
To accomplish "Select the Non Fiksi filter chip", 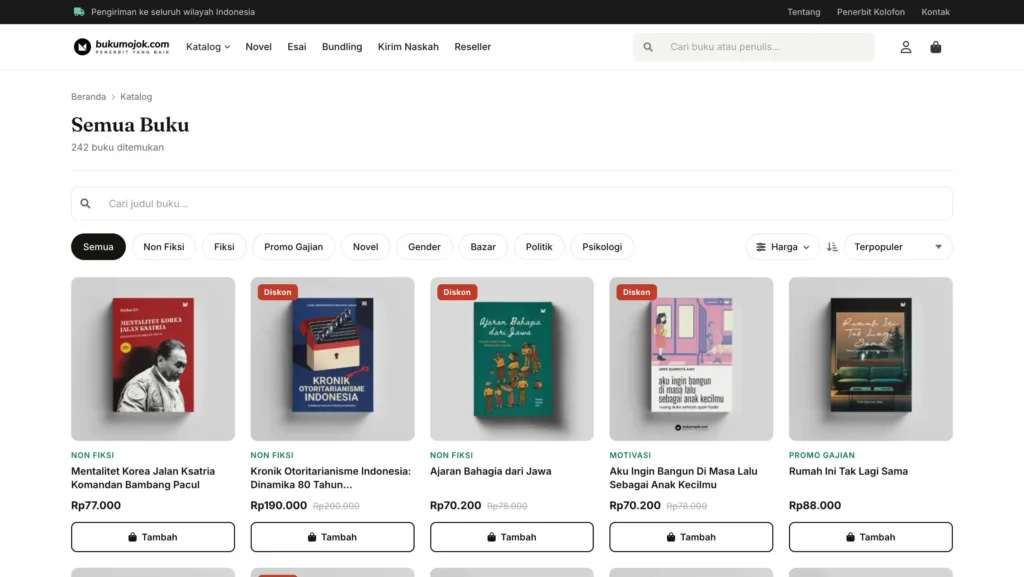I will (164, 247).
